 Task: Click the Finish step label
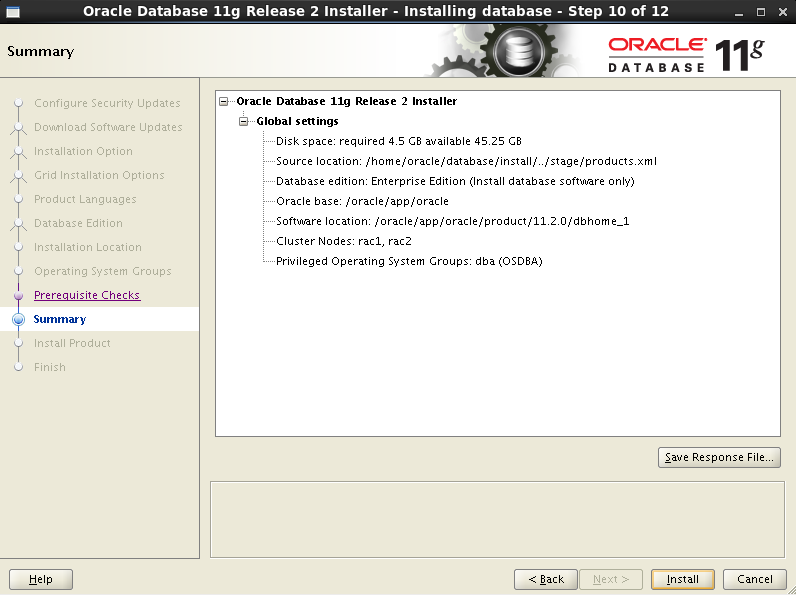coord(50,367)
